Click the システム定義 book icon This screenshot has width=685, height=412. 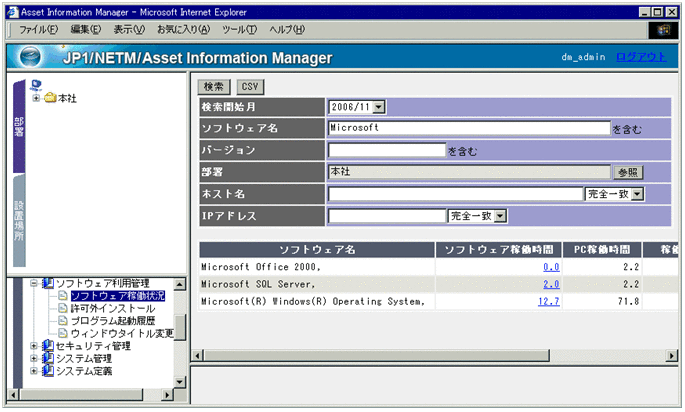pos(47,371)
